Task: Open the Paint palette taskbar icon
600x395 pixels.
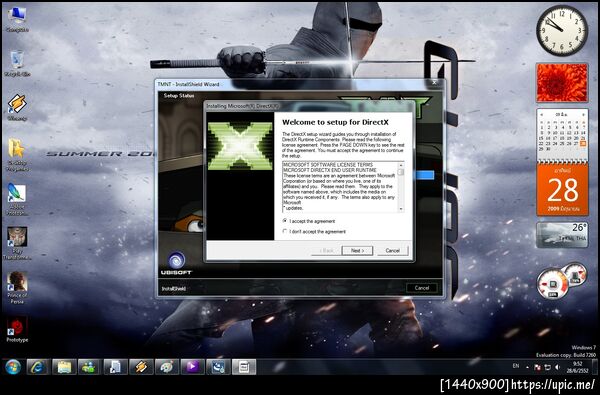Action: pyautogui.click(x=166, y=367)
